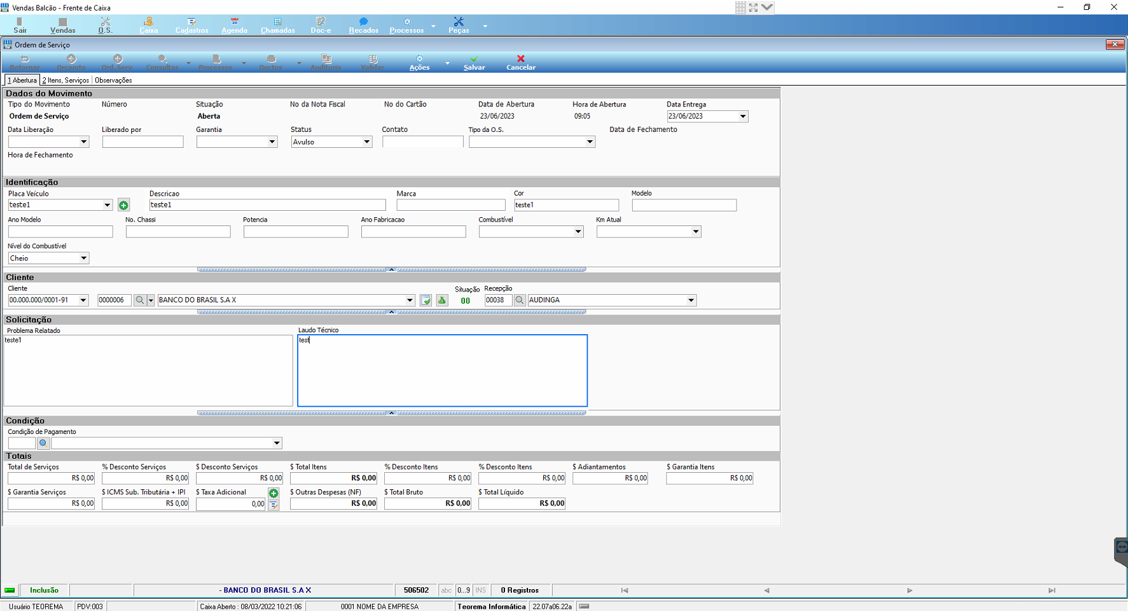
Task: Click the client edit note icon
Action: click(426, 300)
